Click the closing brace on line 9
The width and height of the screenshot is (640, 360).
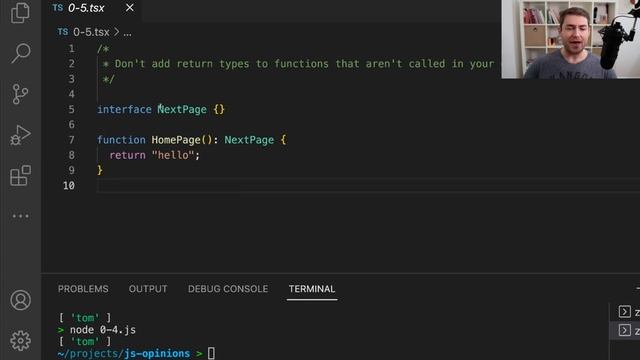click(100, 170)
